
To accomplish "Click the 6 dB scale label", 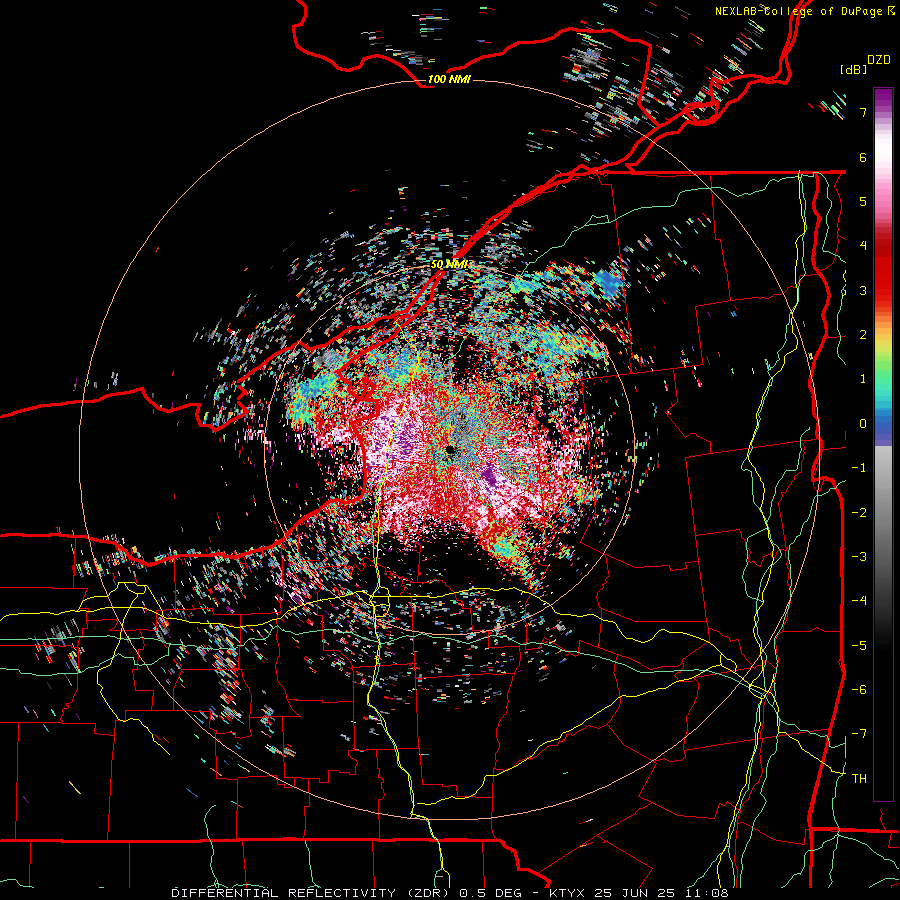I will click(x=863, y=157).
